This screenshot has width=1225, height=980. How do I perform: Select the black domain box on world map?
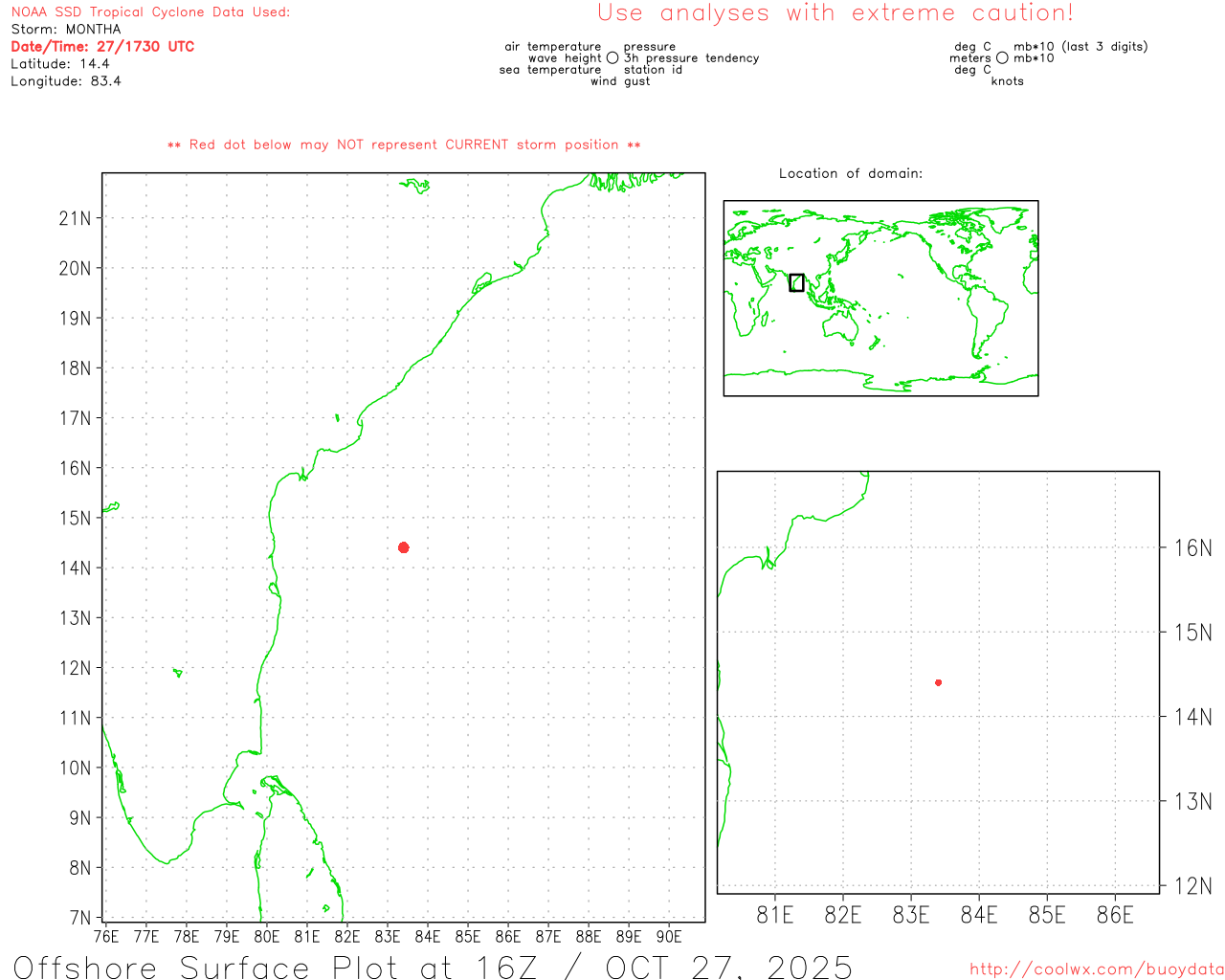[796, 282]
